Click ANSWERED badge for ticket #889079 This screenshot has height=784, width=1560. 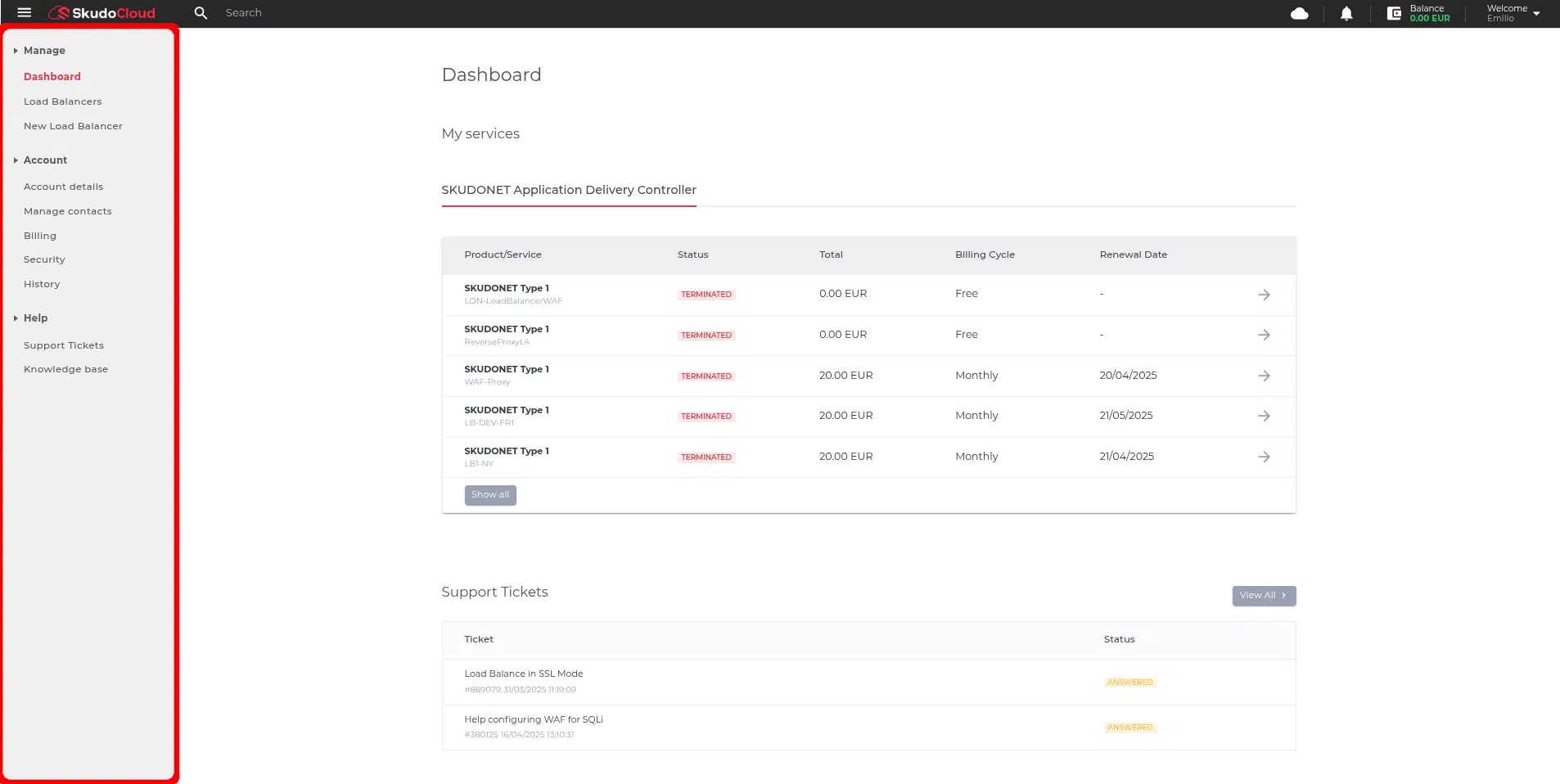click(1130, 683)
